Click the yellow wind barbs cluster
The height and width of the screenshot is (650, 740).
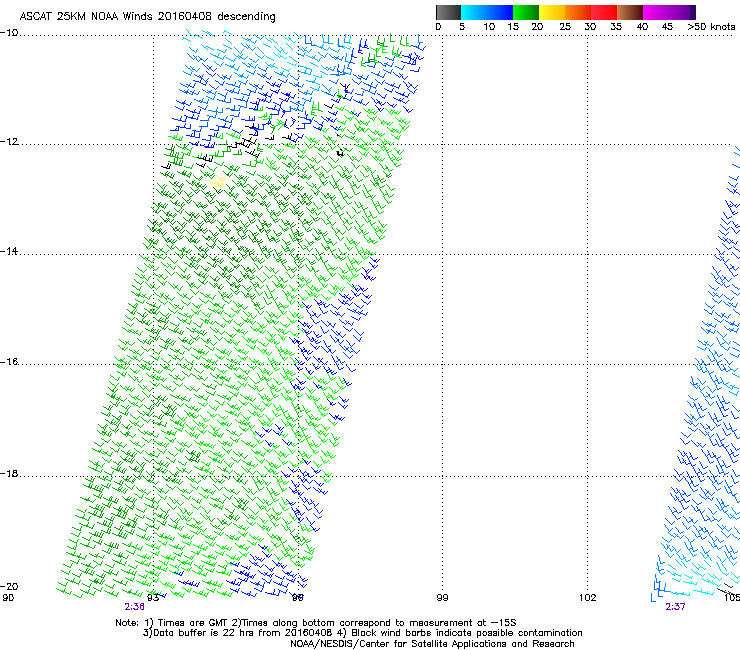coord(218,182)
